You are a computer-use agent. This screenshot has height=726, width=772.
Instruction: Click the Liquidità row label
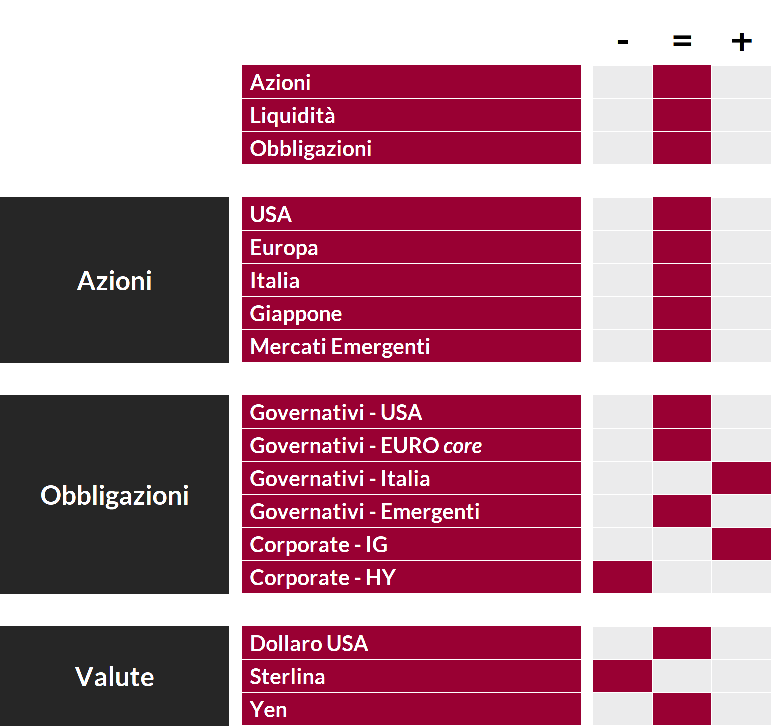click(x=411, y=115)
